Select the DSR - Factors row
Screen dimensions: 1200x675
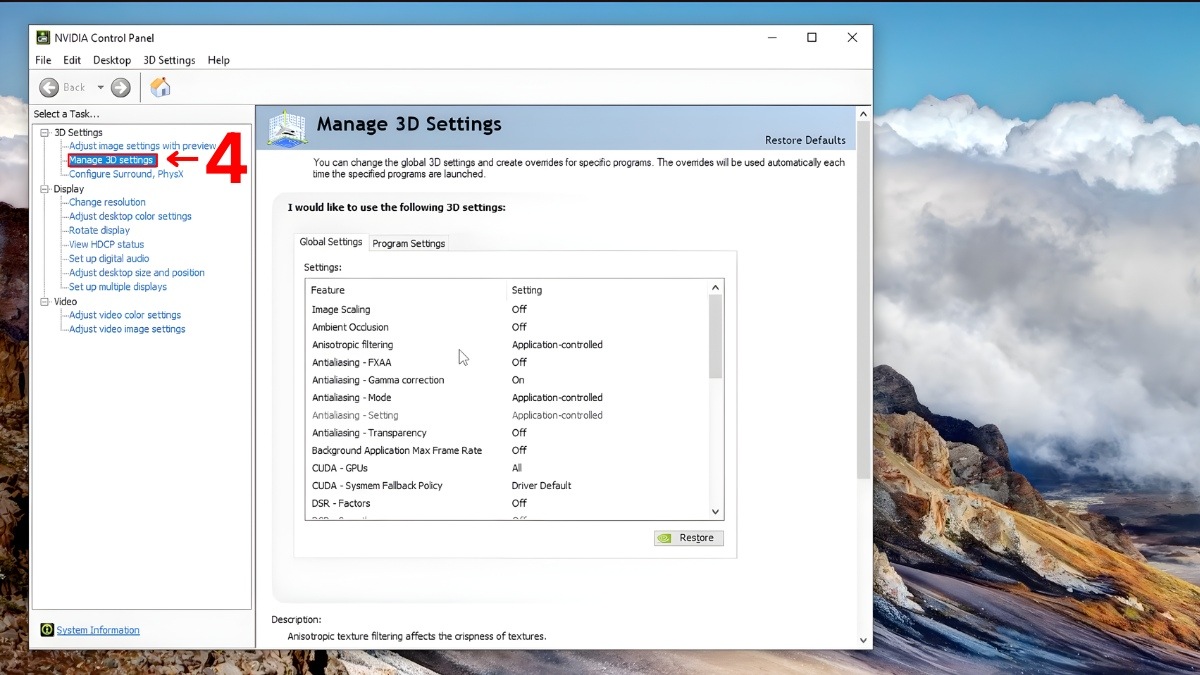(x=507, y=503)
